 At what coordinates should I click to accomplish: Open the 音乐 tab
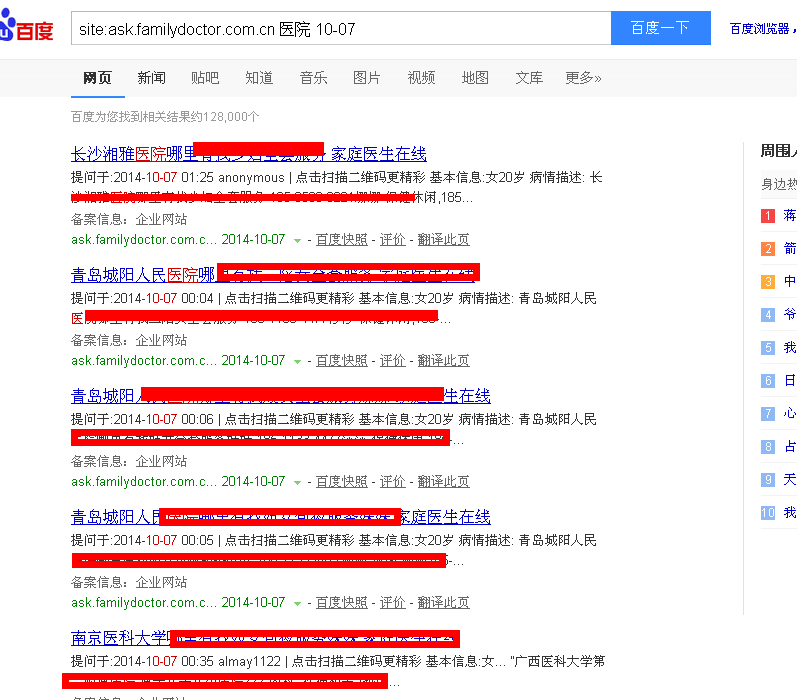pos(314,78)
